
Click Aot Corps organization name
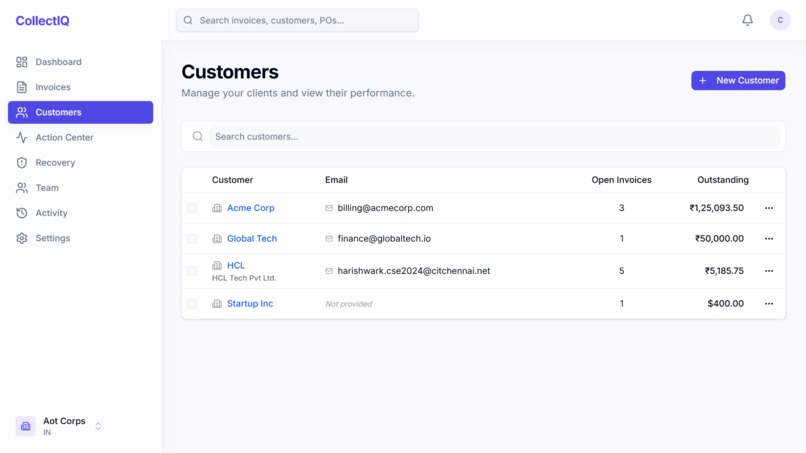click(64, 421)
